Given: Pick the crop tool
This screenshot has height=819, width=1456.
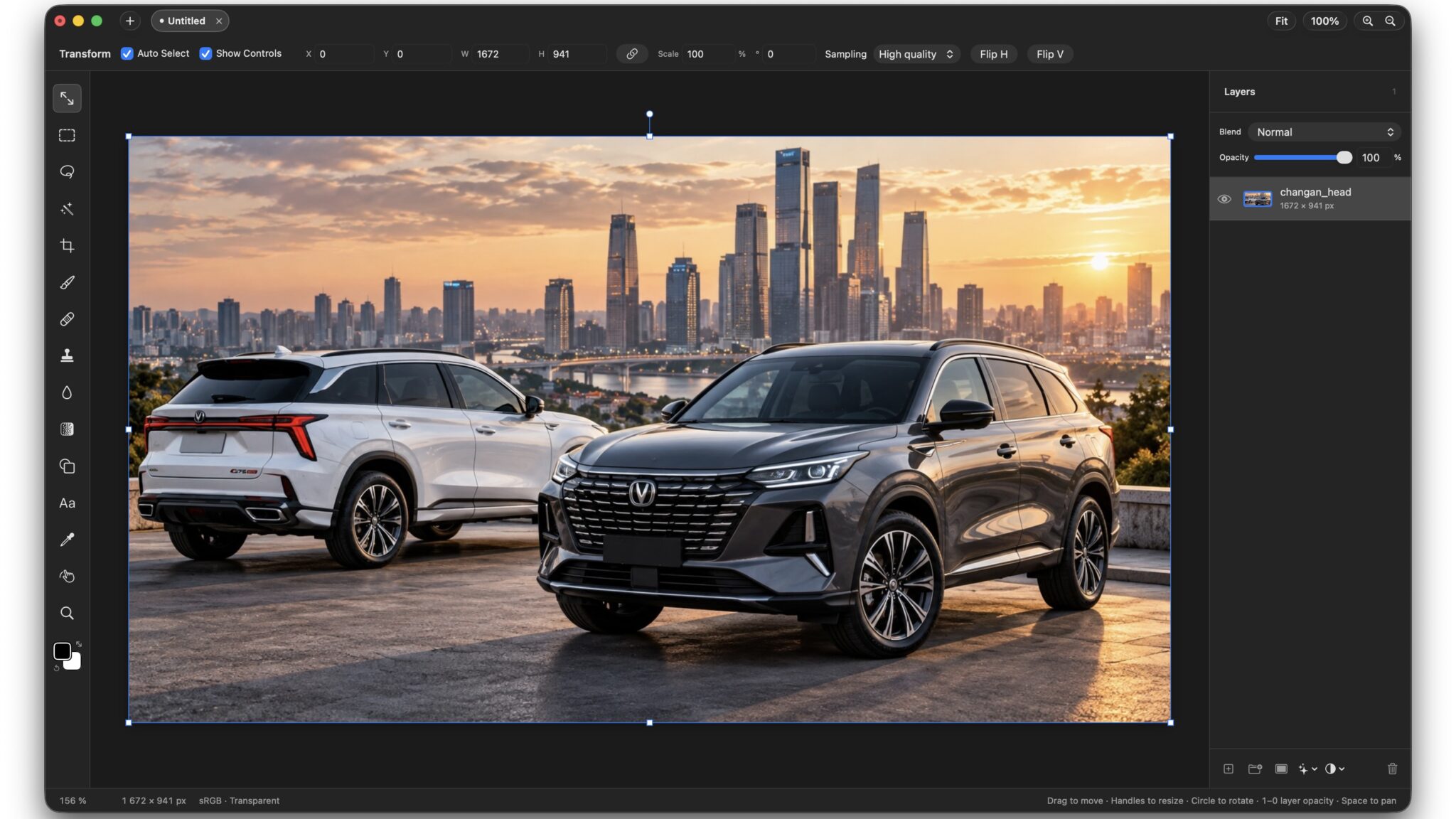Looking at the screenshot, I should tap(67, 246).
